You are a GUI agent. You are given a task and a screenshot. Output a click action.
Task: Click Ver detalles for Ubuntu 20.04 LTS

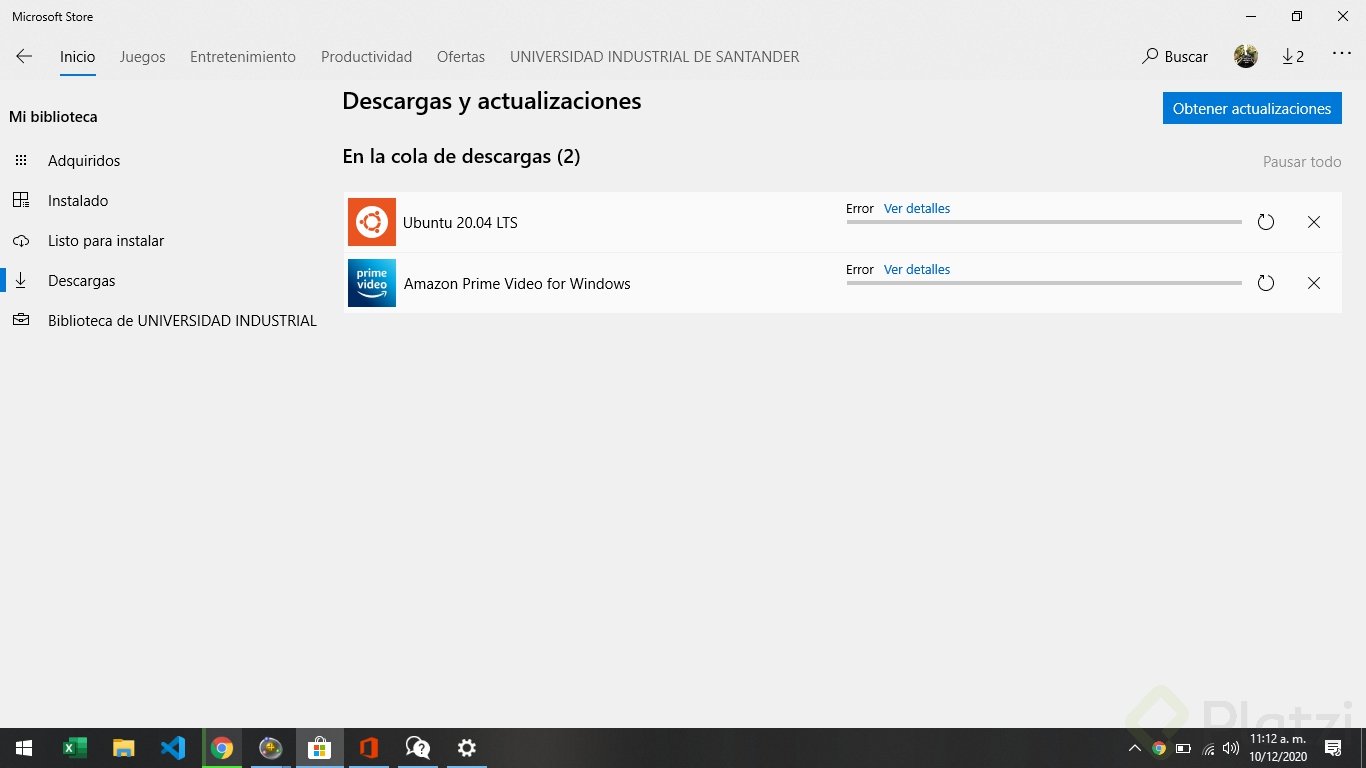917,209
